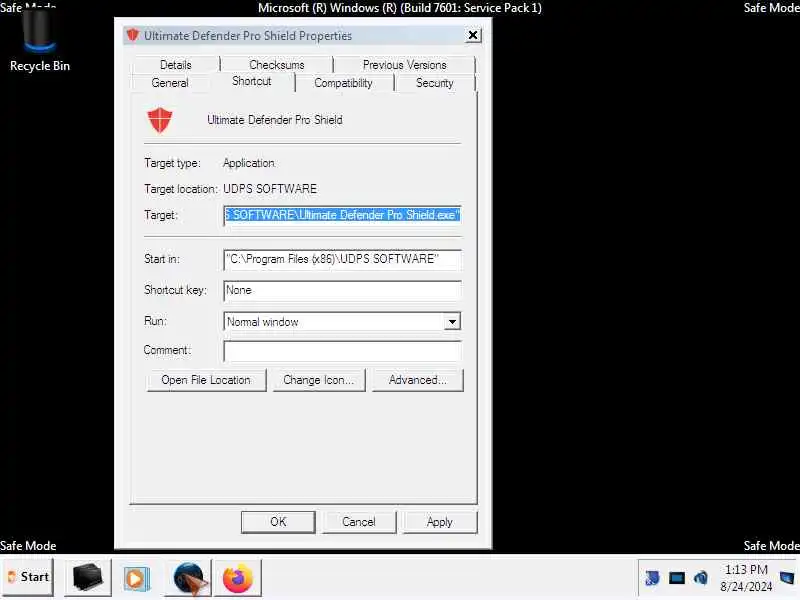Switch to the General tab
The image size is (800, 600).
(170, 83)
